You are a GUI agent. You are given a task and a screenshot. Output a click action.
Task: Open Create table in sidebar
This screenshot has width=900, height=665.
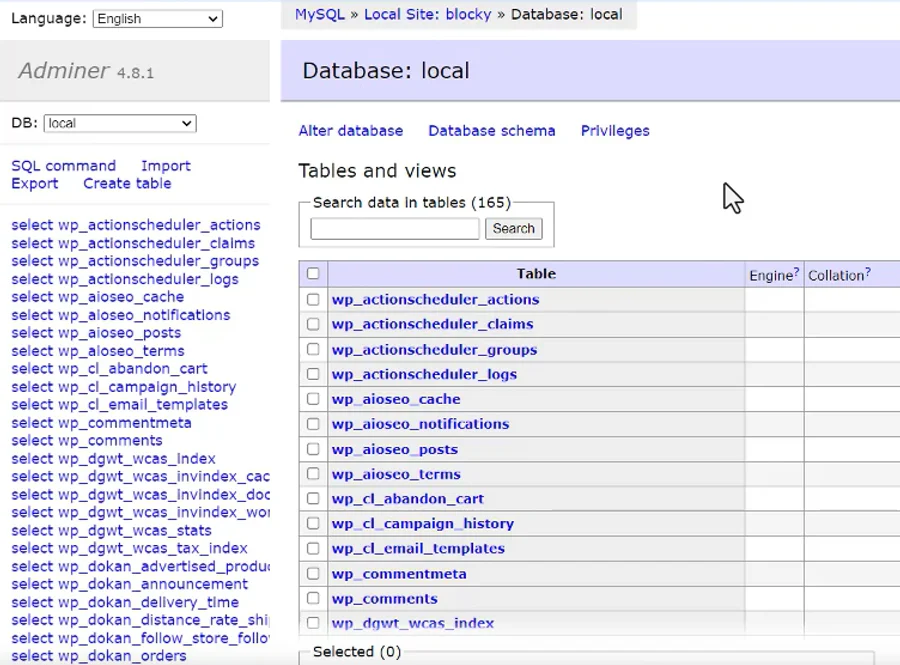[x=127, y=184]
